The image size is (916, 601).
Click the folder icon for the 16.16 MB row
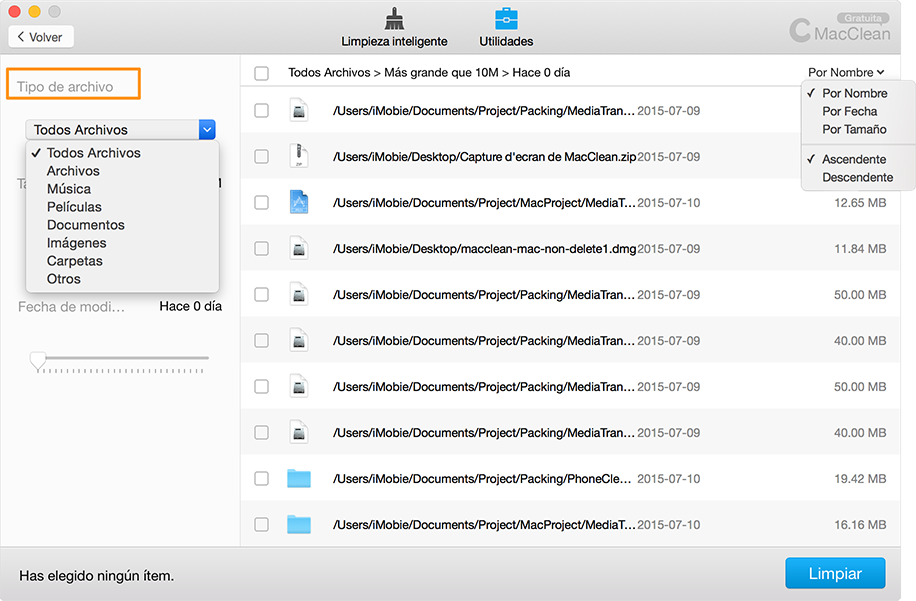[298, 524]
